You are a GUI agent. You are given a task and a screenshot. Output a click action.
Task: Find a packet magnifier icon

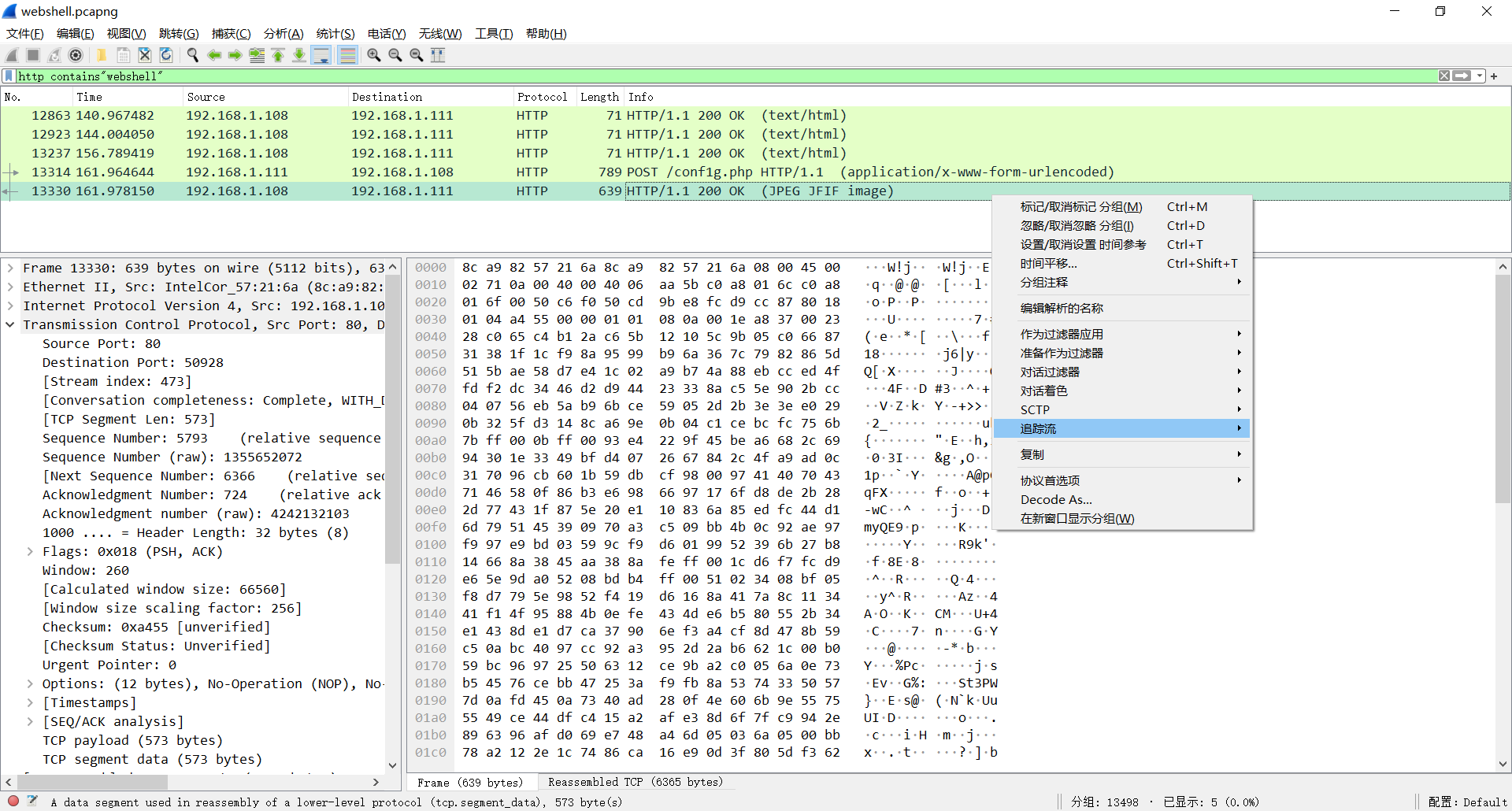point(192,55)
